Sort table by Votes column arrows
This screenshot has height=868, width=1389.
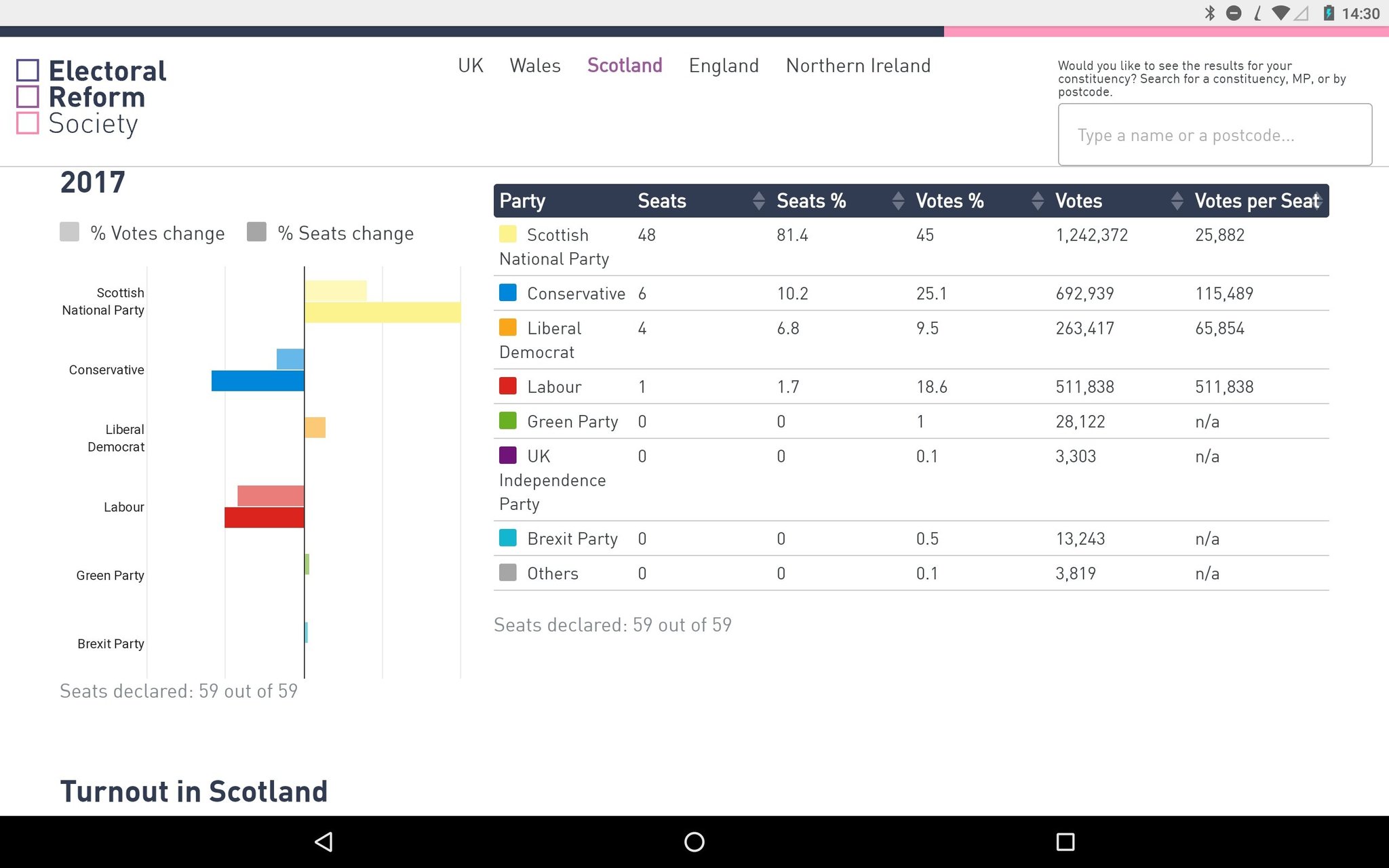1177,201
